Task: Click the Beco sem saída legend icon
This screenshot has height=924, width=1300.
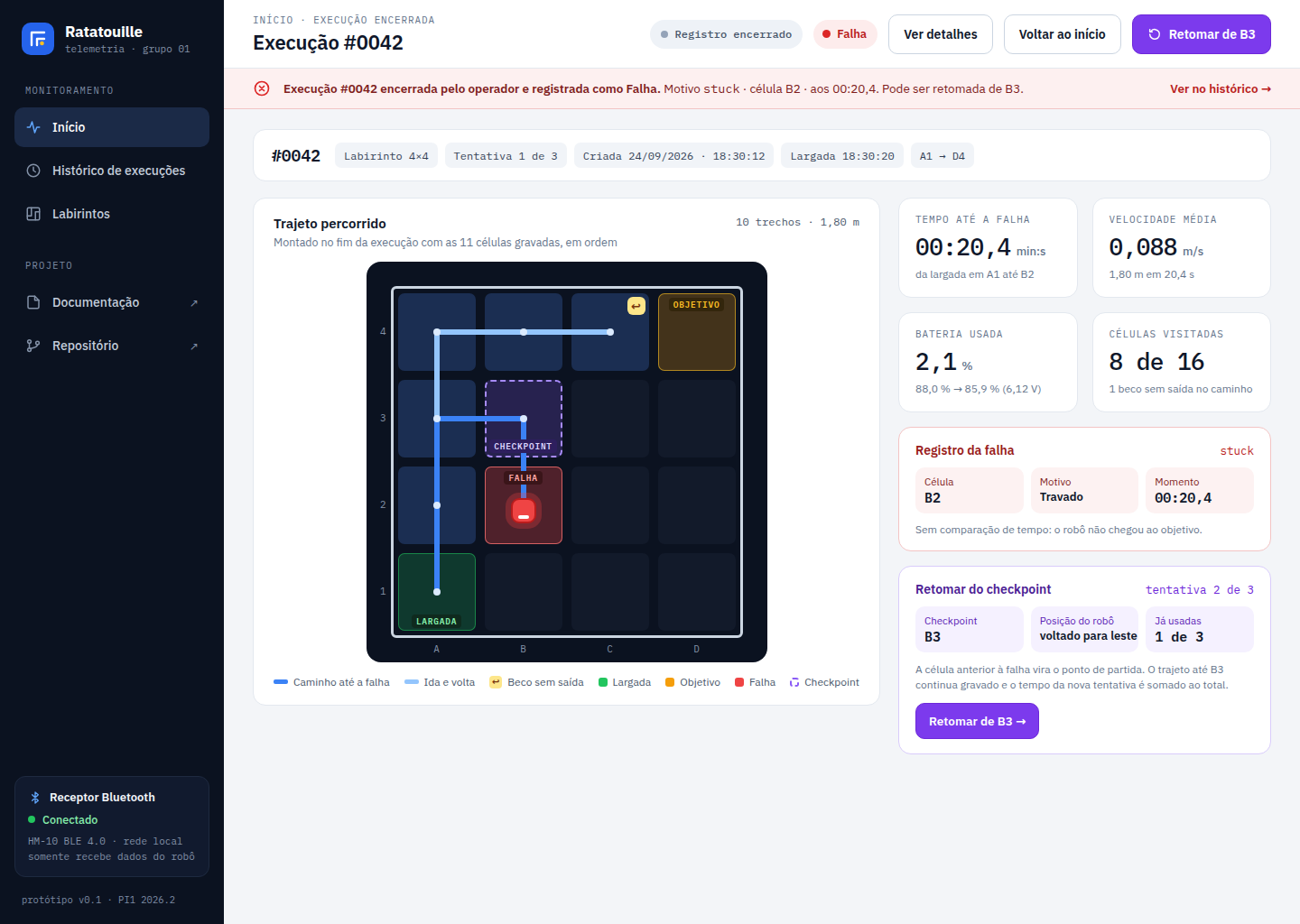Action: coord(496,682)
